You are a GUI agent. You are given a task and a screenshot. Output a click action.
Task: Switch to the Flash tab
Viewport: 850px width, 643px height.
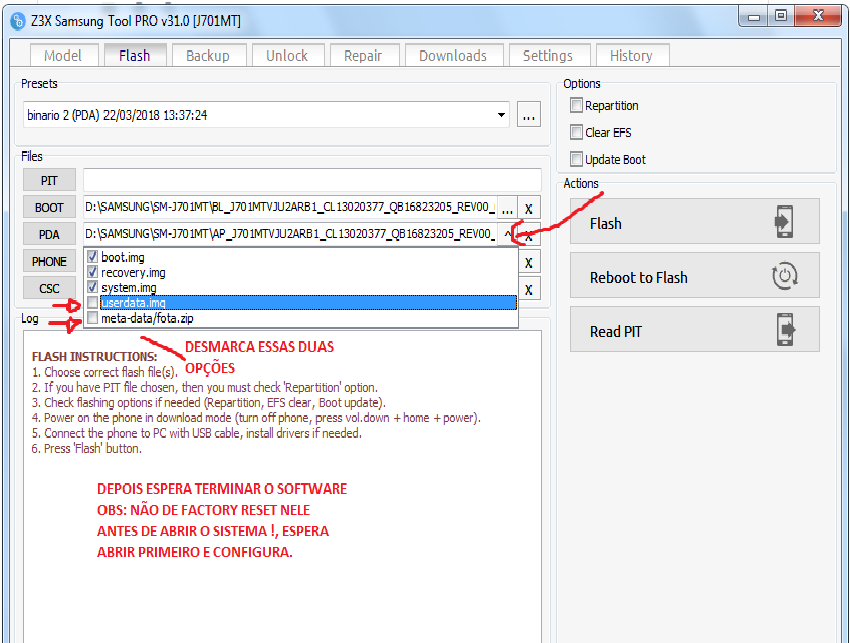(x=134, y=56)
